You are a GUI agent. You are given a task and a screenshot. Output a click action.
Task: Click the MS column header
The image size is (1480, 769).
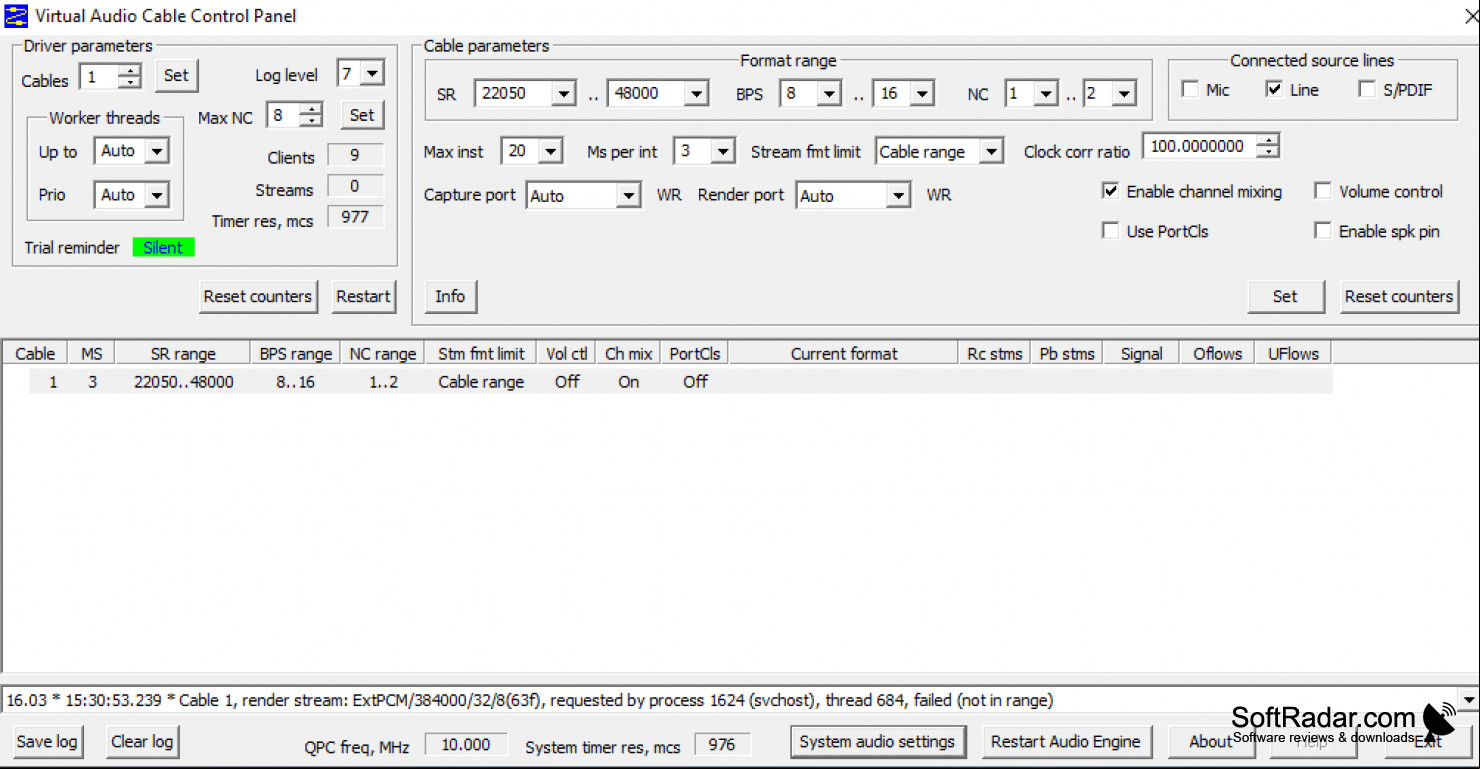(x=92, y=353)
